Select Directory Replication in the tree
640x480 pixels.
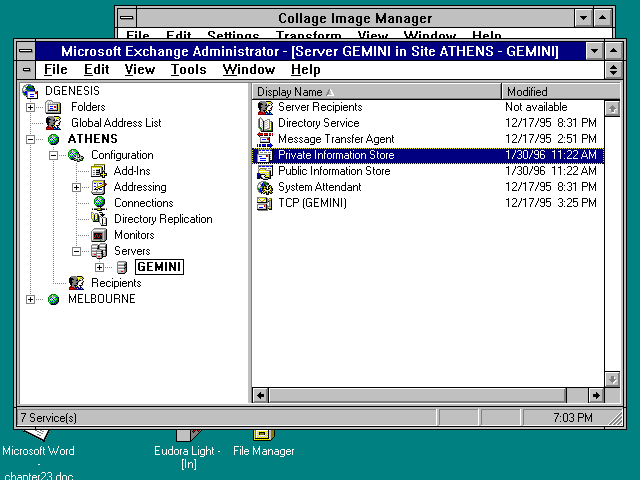click(163, 219)
